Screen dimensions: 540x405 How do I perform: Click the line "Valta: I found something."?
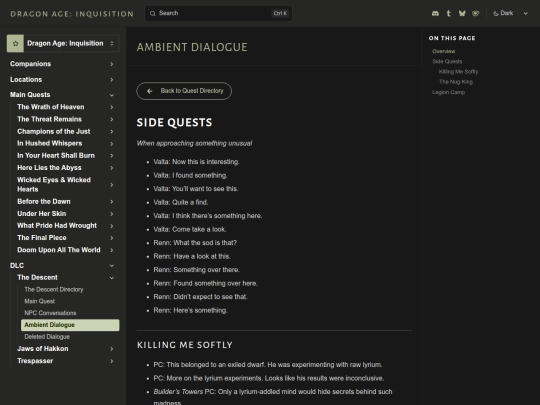click(x=190, y=175)
